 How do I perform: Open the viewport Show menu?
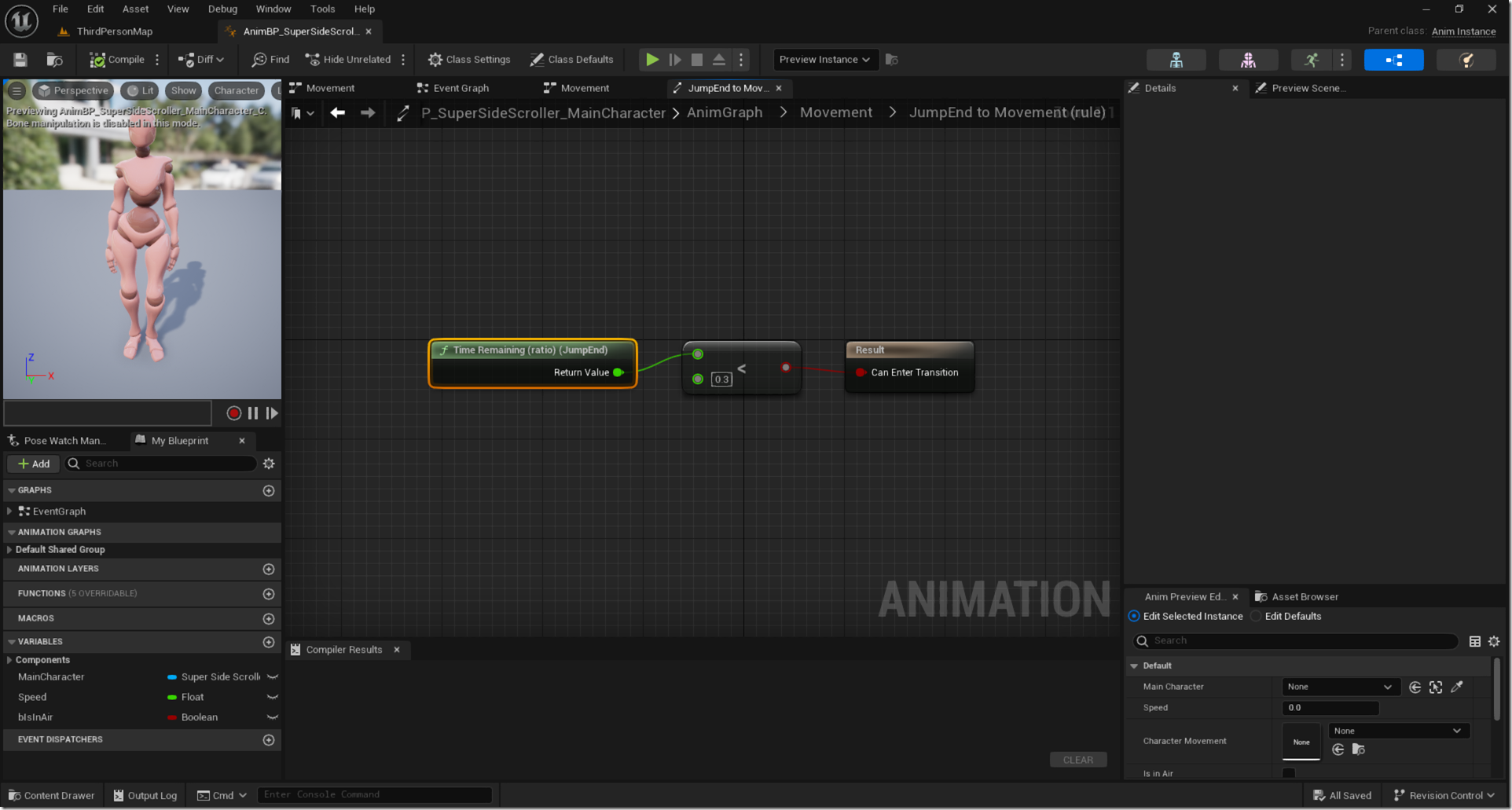(184, 90)
